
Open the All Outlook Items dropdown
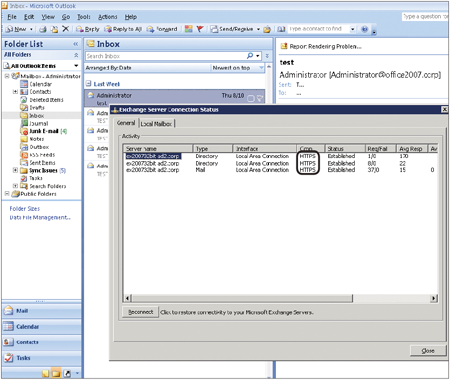point(76,66)
